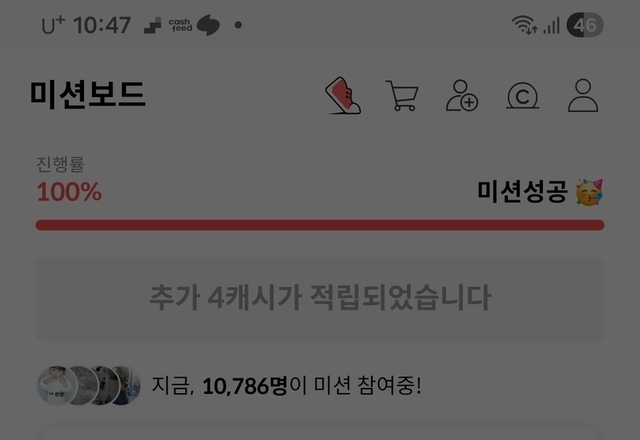Tap the black lightning-bolt app notification icon
The height and width of the screenshot is (440, 640).
[x=208, y=25]
